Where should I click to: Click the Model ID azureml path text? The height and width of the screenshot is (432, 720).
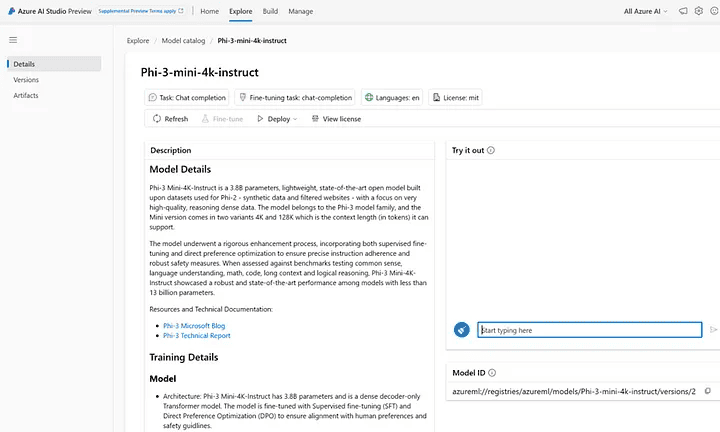point(574,391)
